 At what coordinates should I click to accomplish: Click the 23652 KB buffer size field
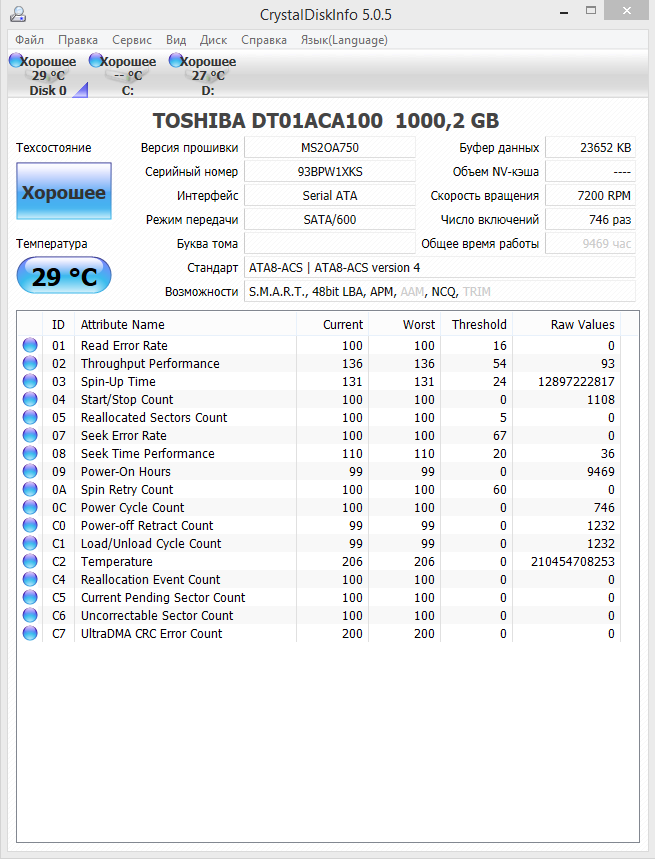590,148
